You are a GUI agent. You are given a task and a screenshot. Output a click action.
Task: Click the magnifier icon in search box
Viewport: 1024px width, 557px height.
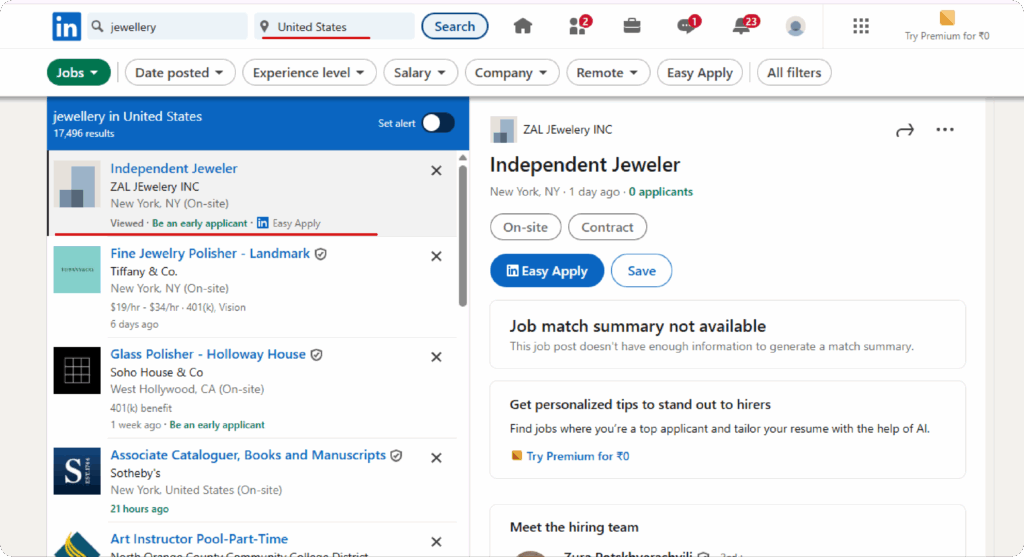point(97,26)
